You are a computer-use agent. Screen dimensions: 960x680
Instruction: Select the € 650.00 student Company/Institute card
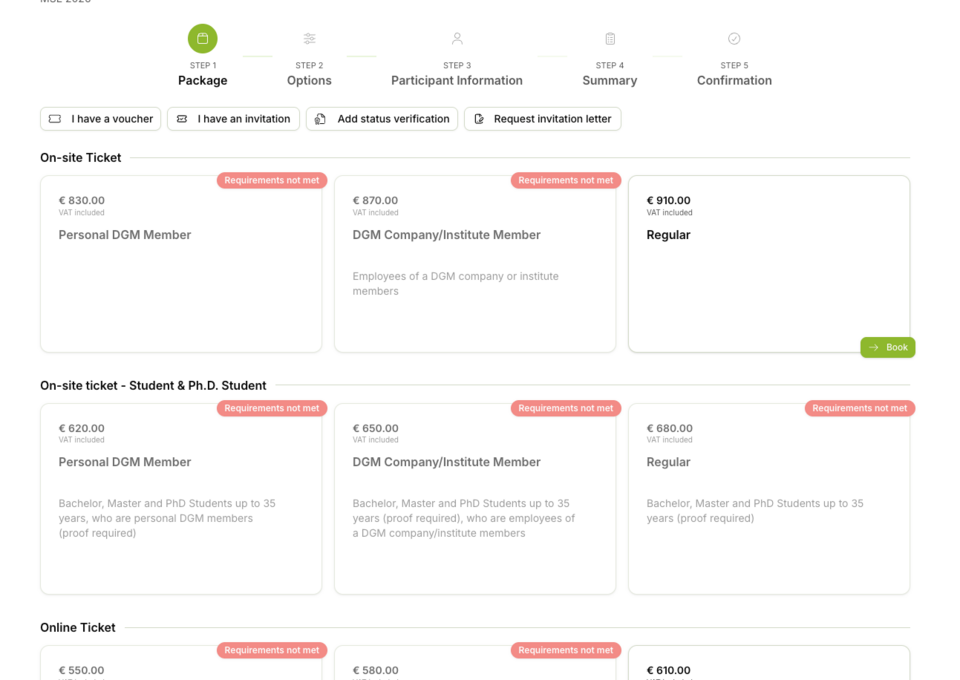pyautogui.click(x=475, y=499)
